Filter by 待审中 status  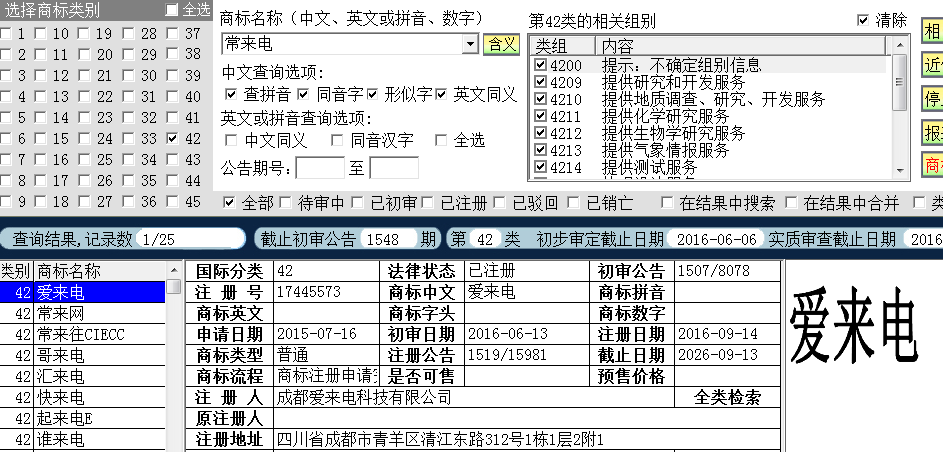[x=285, y=203]
